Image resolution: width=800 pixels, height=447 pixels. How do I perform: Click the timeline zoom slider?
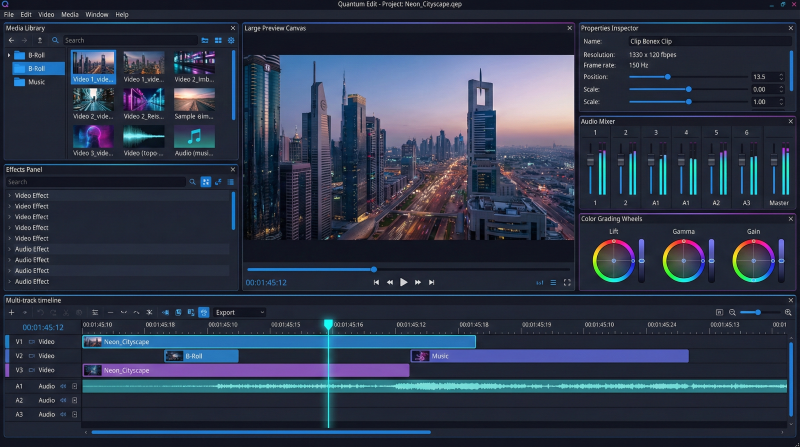[759, 312]
